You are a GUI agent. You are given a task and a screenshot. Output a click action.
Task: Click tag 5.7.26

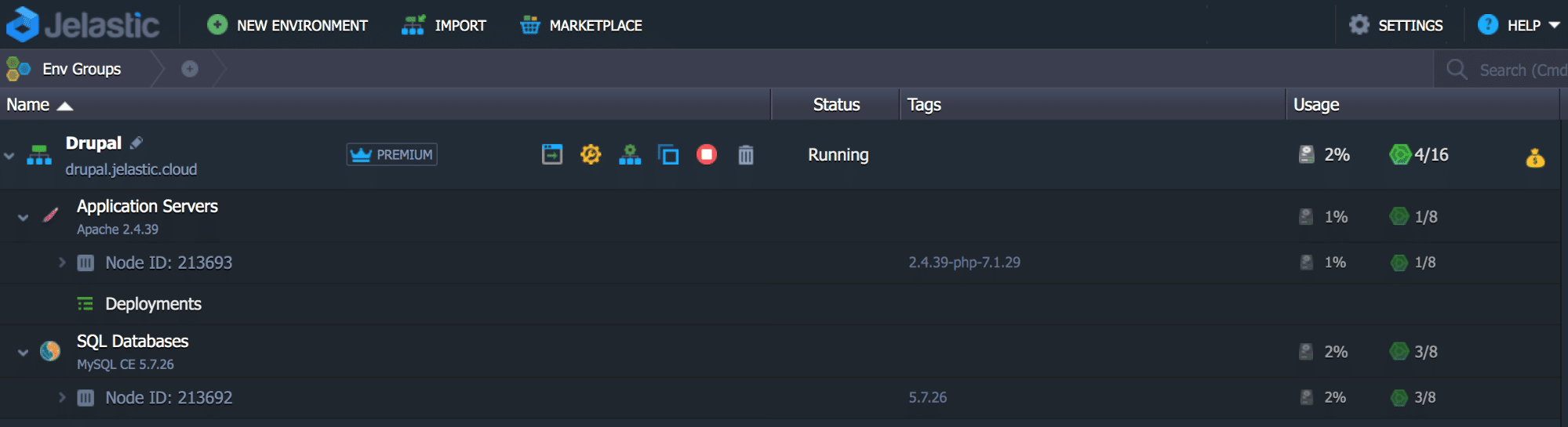pos(928,397)
